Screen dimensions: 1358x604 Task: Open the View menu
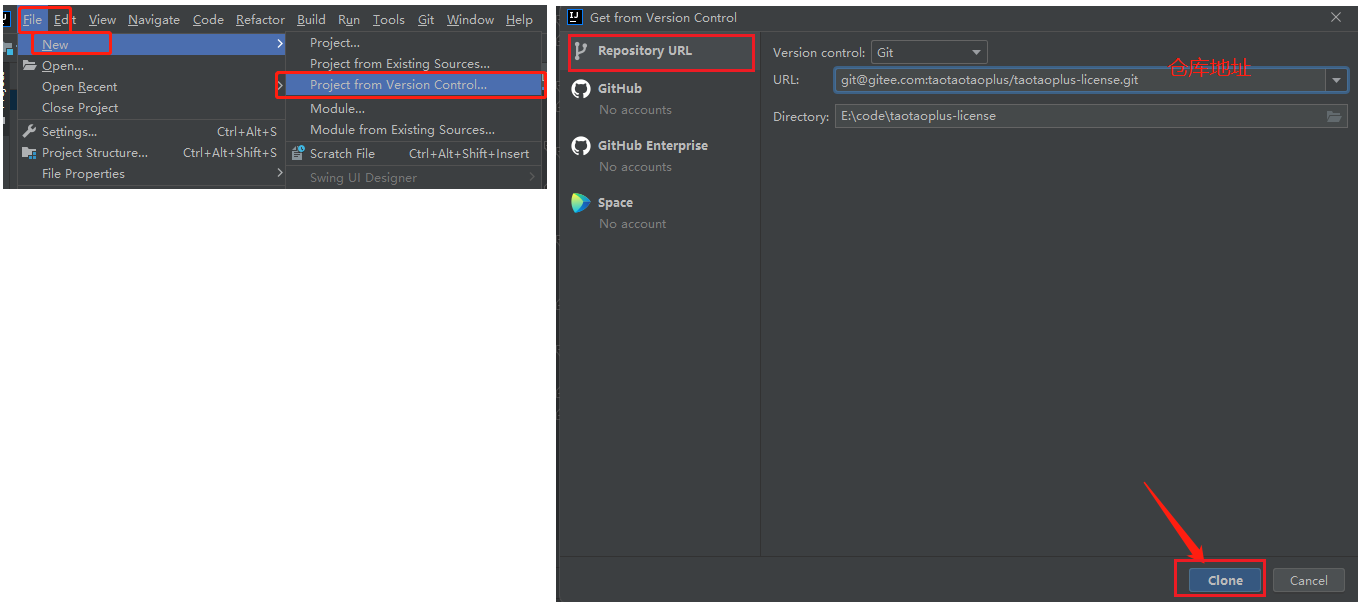(102, 19)
